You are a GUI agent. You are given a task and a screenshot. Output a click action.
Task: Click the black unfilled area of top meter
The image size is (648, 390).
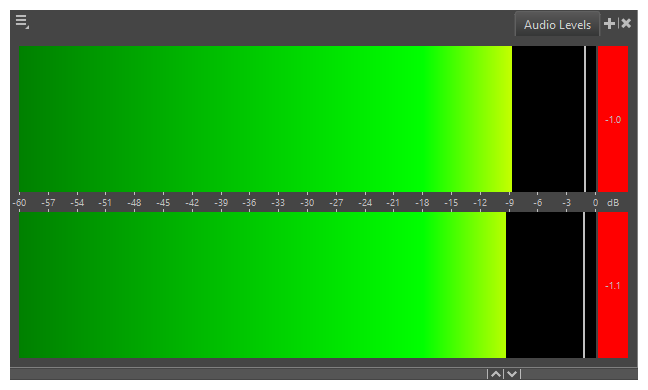548,119
